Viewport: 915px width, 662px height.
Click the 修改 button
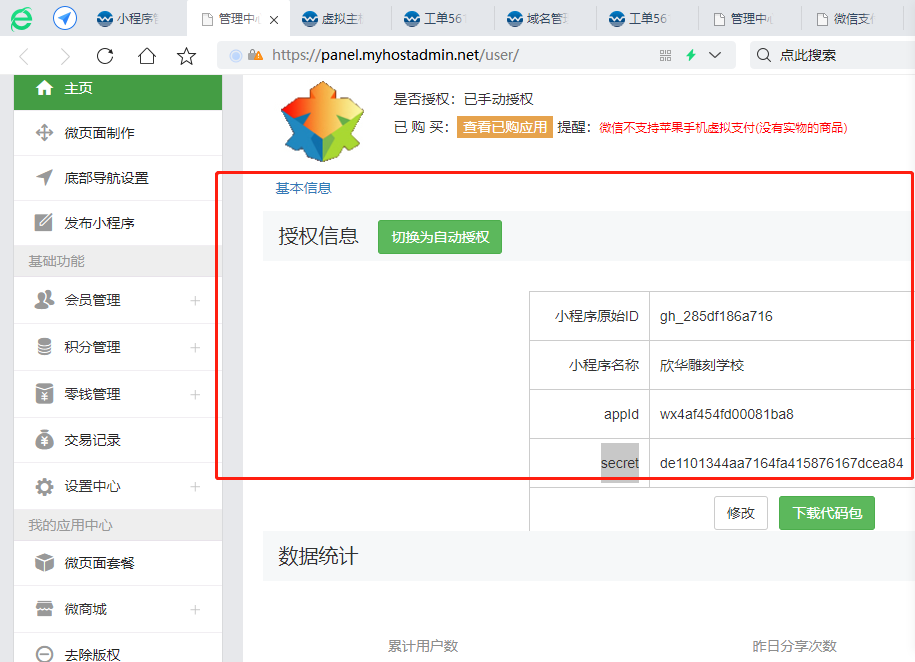[740, 513]
